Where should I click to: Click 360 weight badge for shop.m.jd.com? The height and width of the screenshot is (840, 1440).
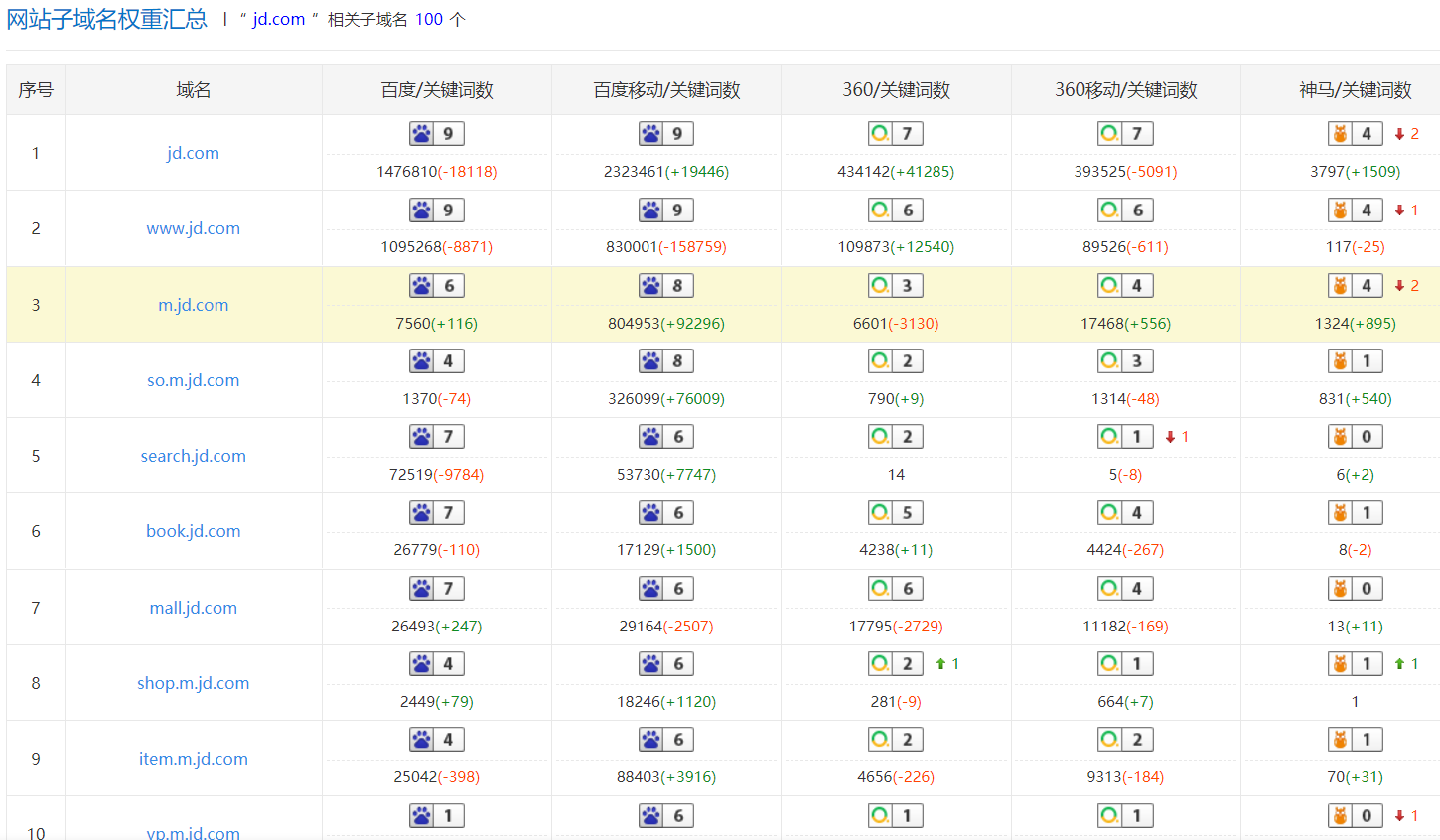click(896, 664)
